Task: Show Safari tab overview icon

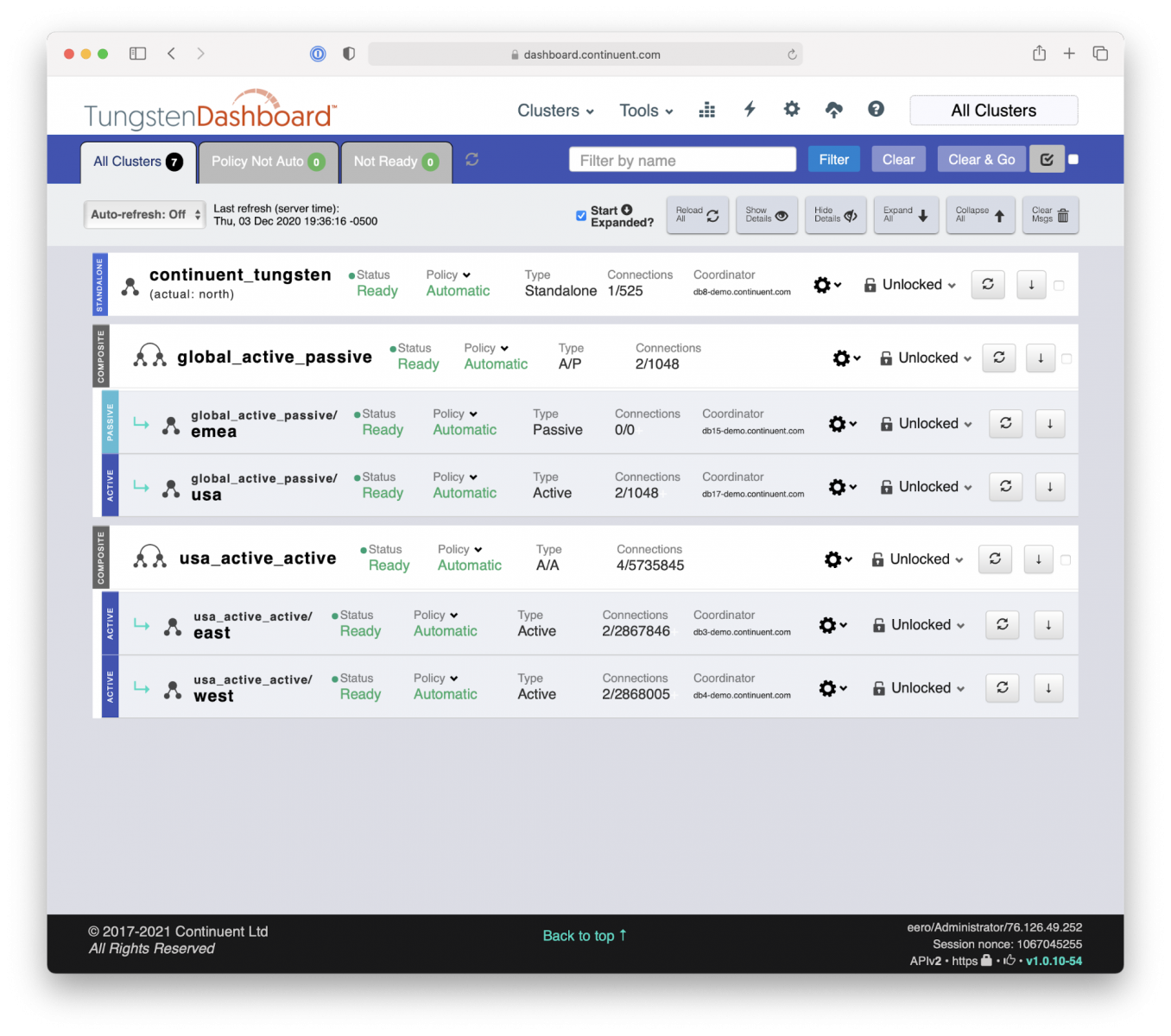Action: 1100,54
